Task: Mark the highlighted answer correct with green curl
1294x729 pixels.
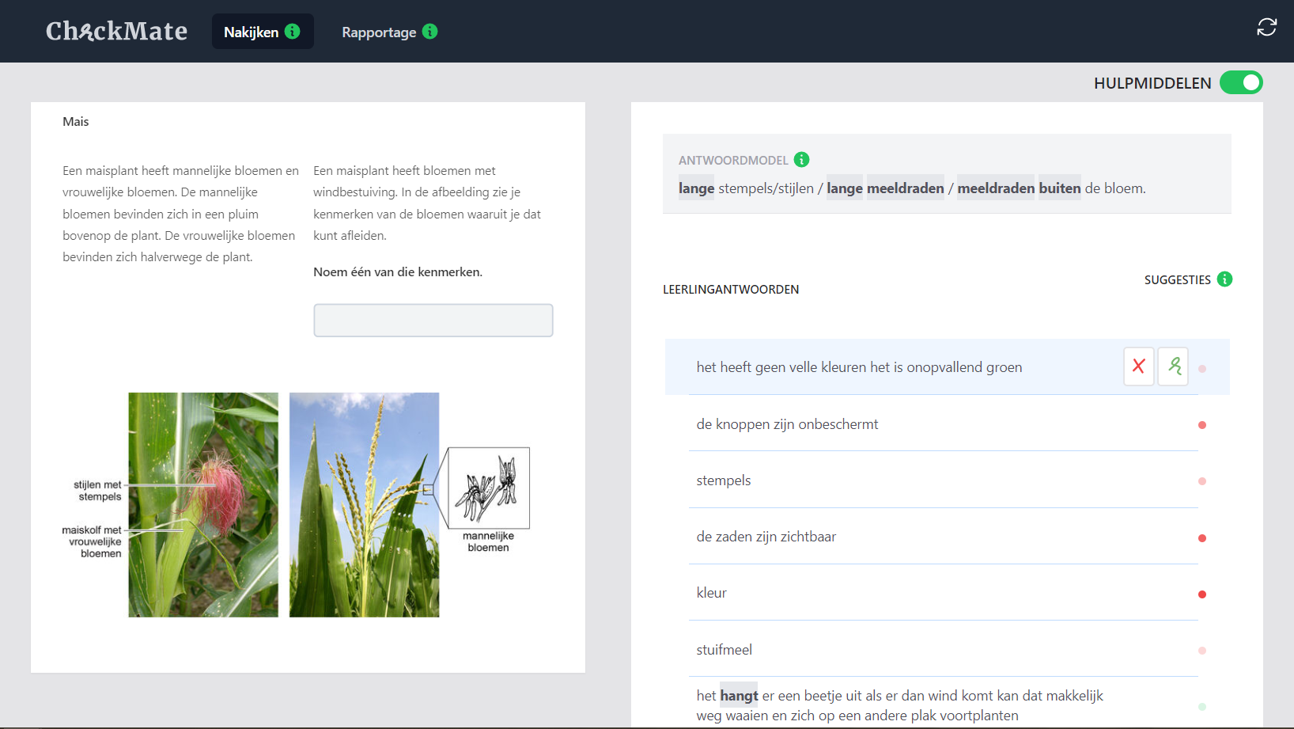Action: [x=1173, y=367]
